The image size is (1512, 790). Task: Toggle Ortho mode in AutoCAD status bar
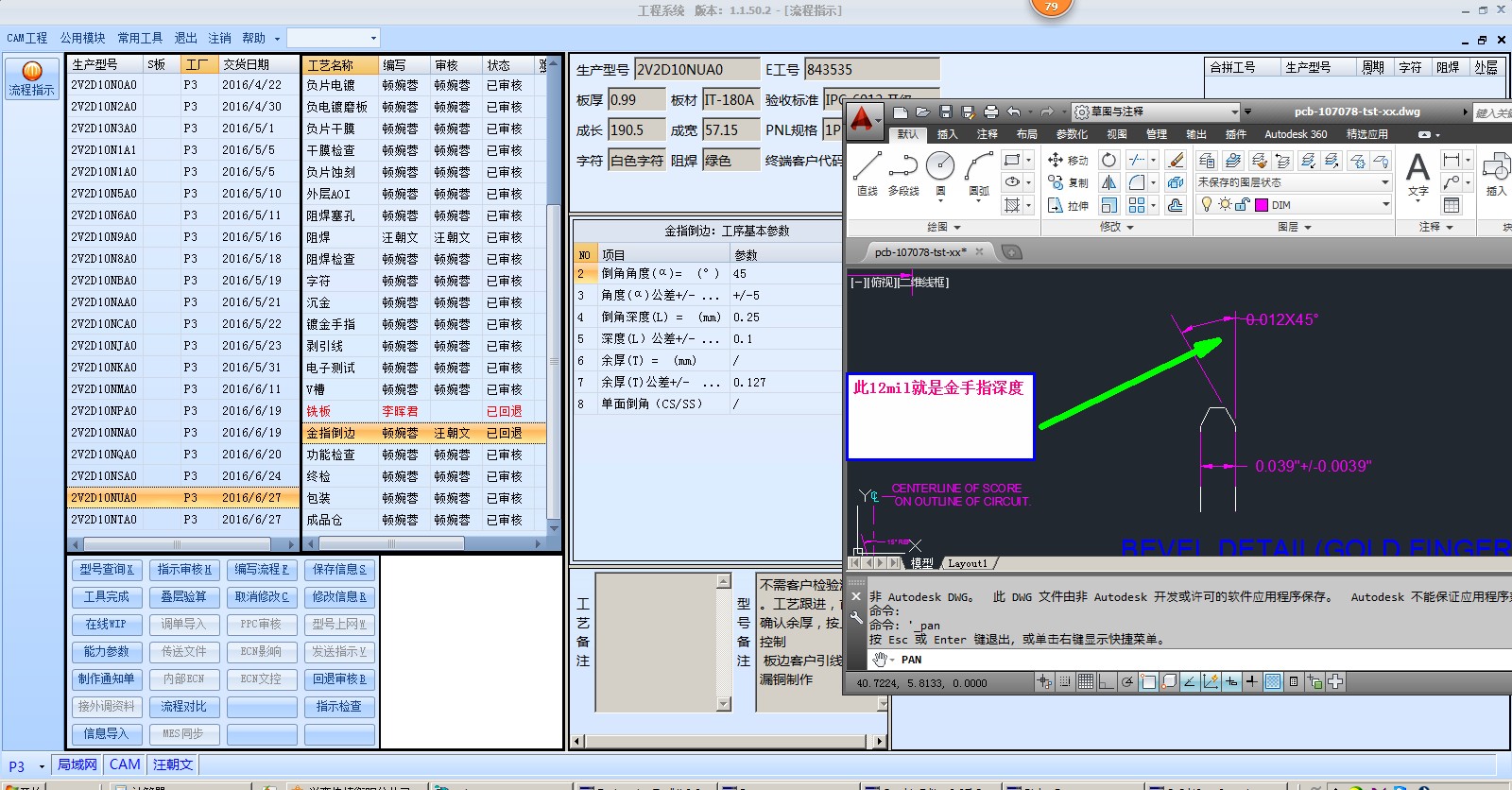[x=1107, y=681]
